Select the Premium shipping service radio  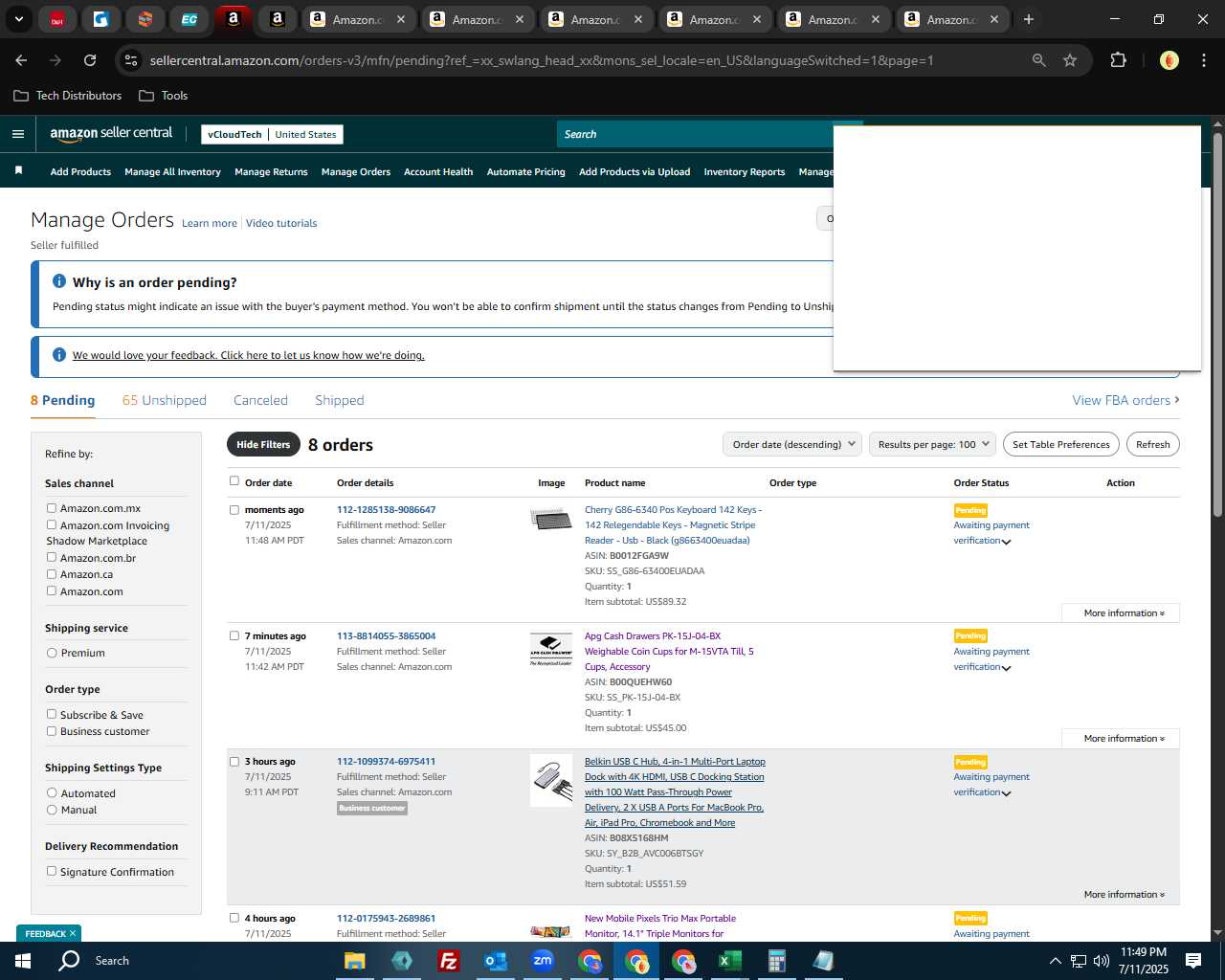(52, 653)
